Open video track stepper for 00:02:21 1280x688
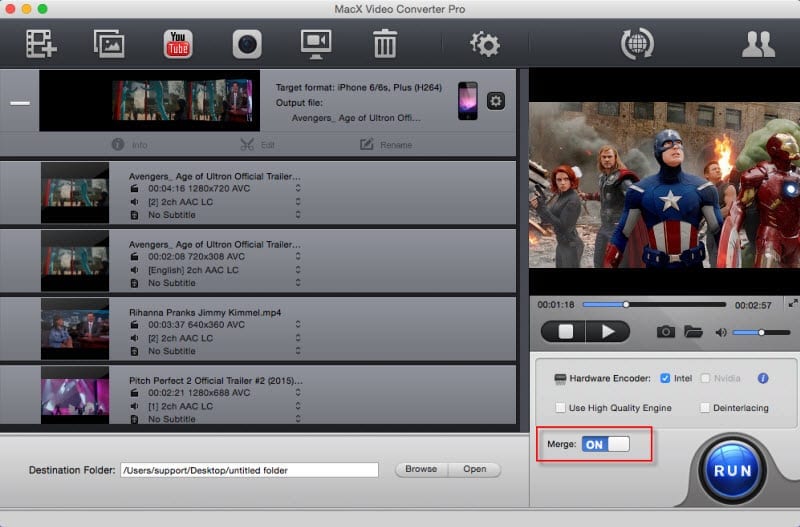800x527 pixels. 298,392
